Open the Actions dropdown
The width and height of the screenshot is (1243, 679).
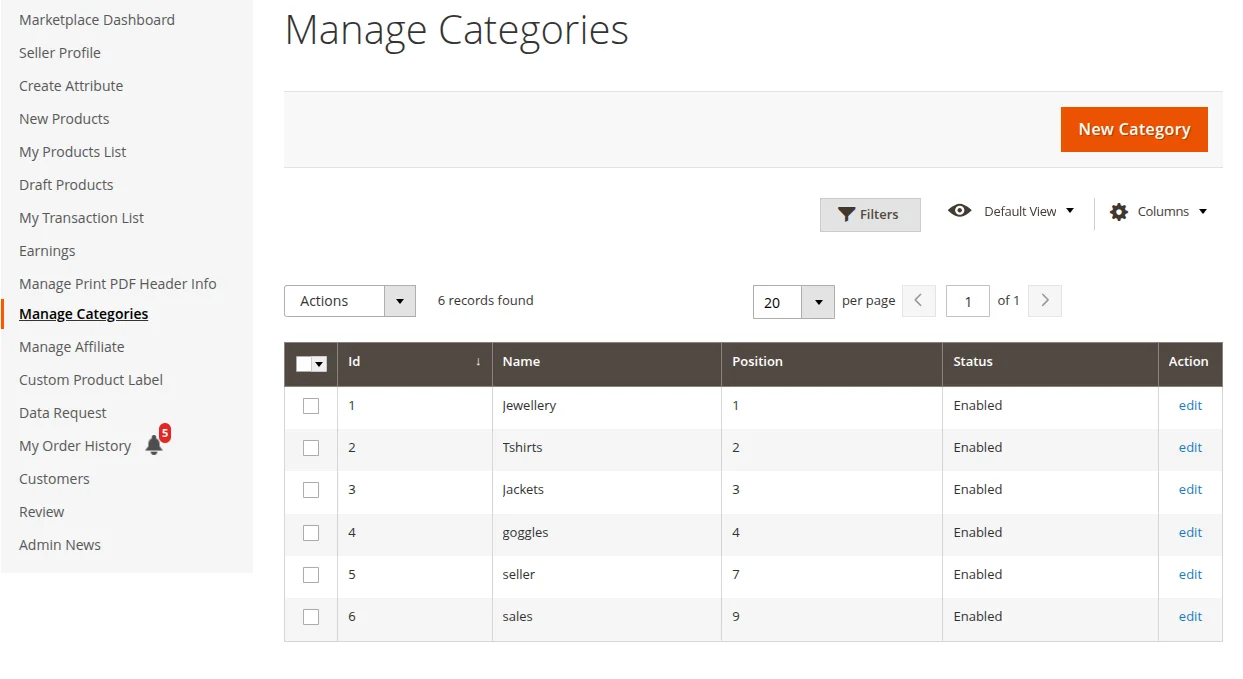click(x=349, y=301)
